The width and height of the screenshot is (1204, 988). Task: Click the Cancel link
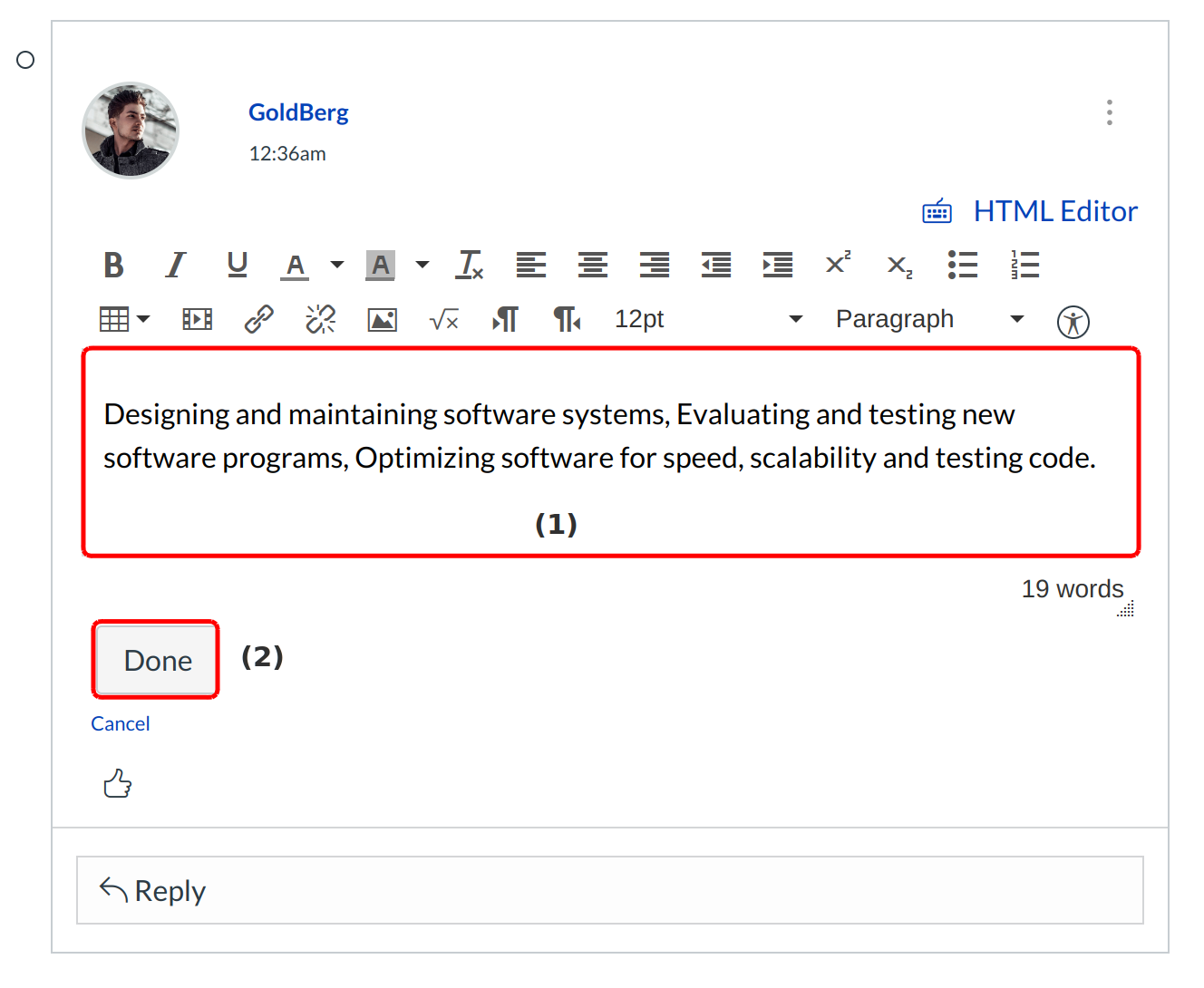coord(120,723)
